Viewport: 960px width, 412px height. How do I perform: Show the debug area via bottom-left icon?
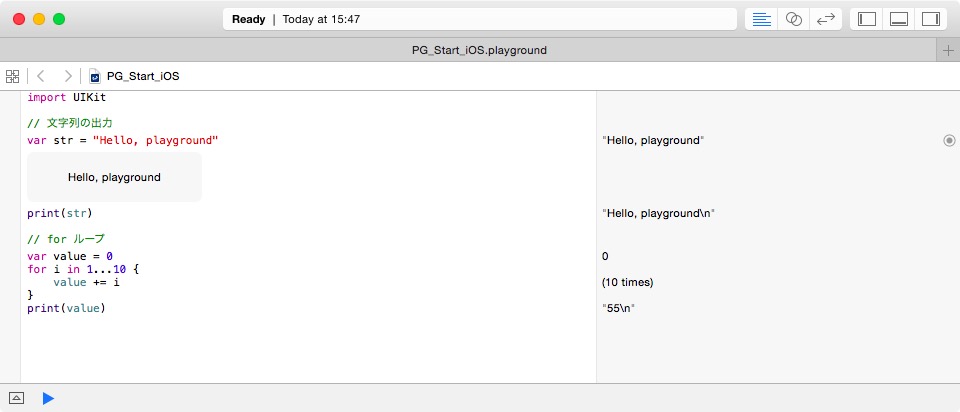(x=17, y=399)
